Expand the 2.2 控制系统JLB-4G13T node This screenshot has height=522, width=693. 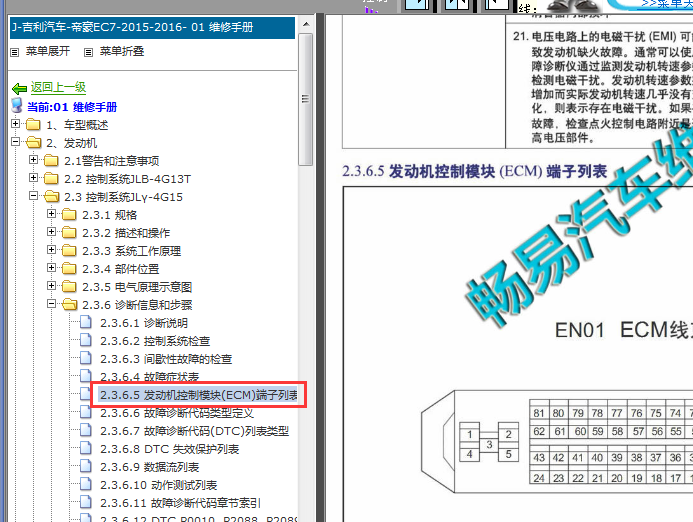click(x=34, y=178)
